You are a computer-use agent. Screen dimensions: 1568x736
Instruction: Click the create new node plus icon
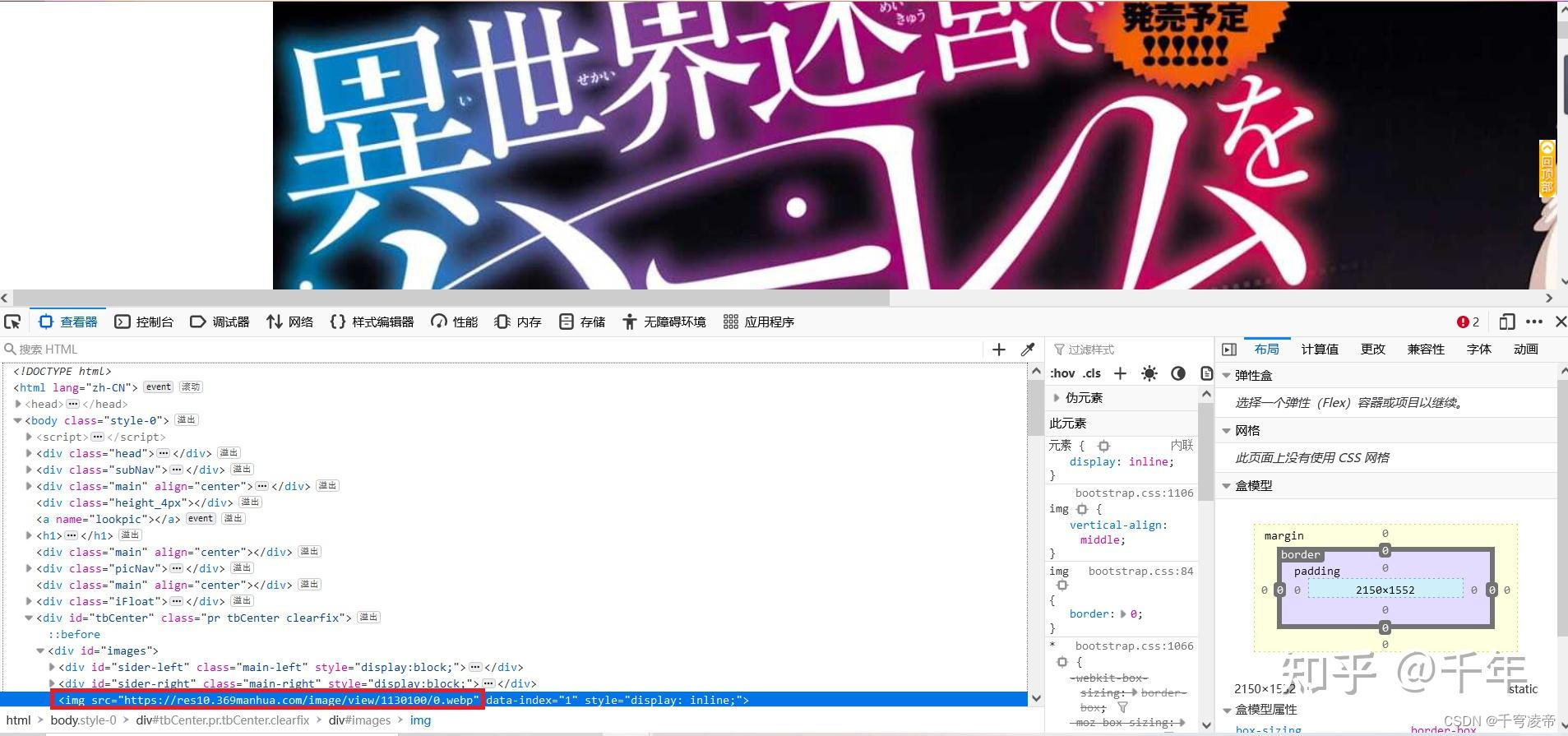click(x=999, y=349)
